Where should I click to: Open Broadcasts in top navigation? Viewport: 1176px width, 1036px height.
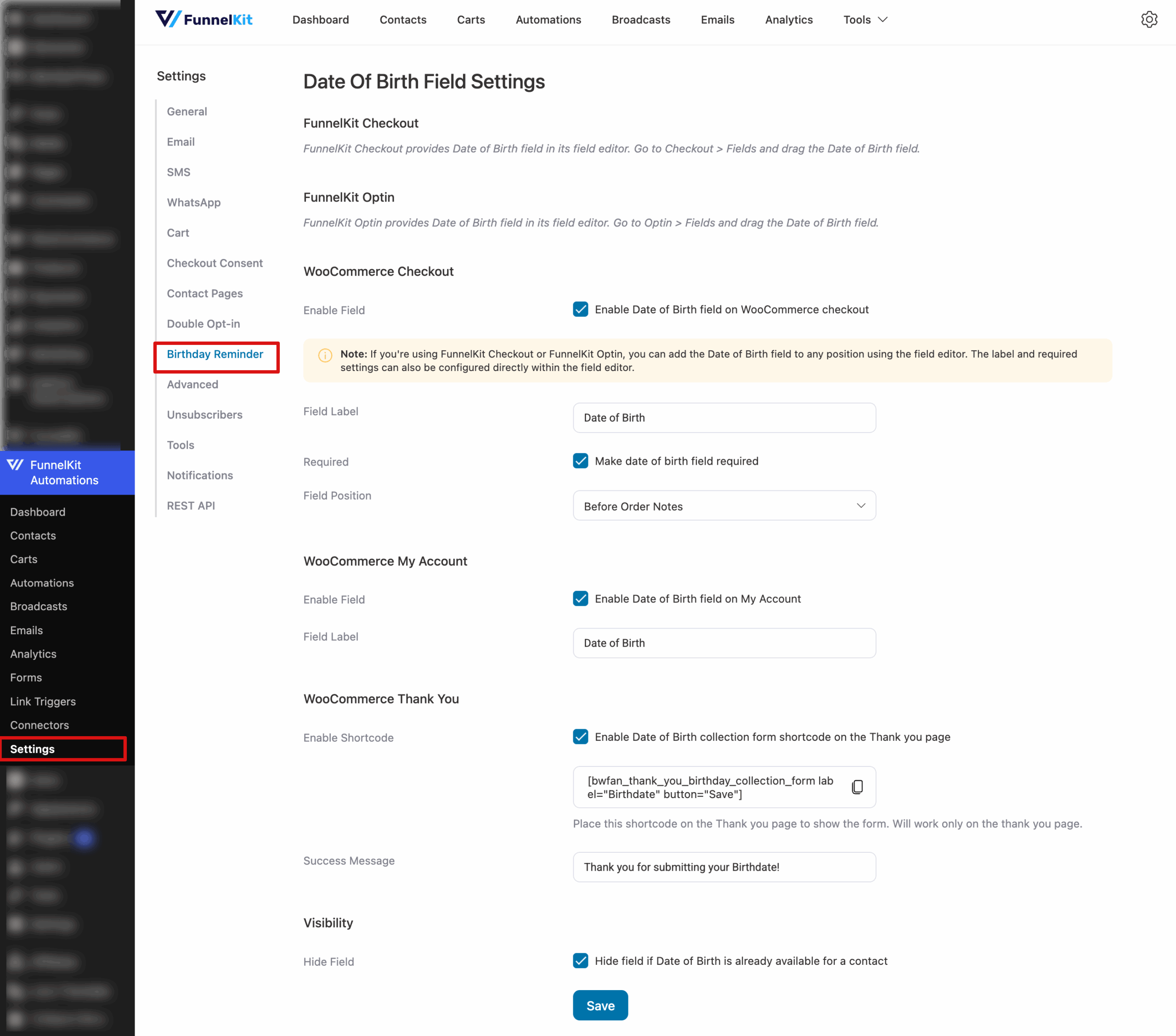coord(641,20)
